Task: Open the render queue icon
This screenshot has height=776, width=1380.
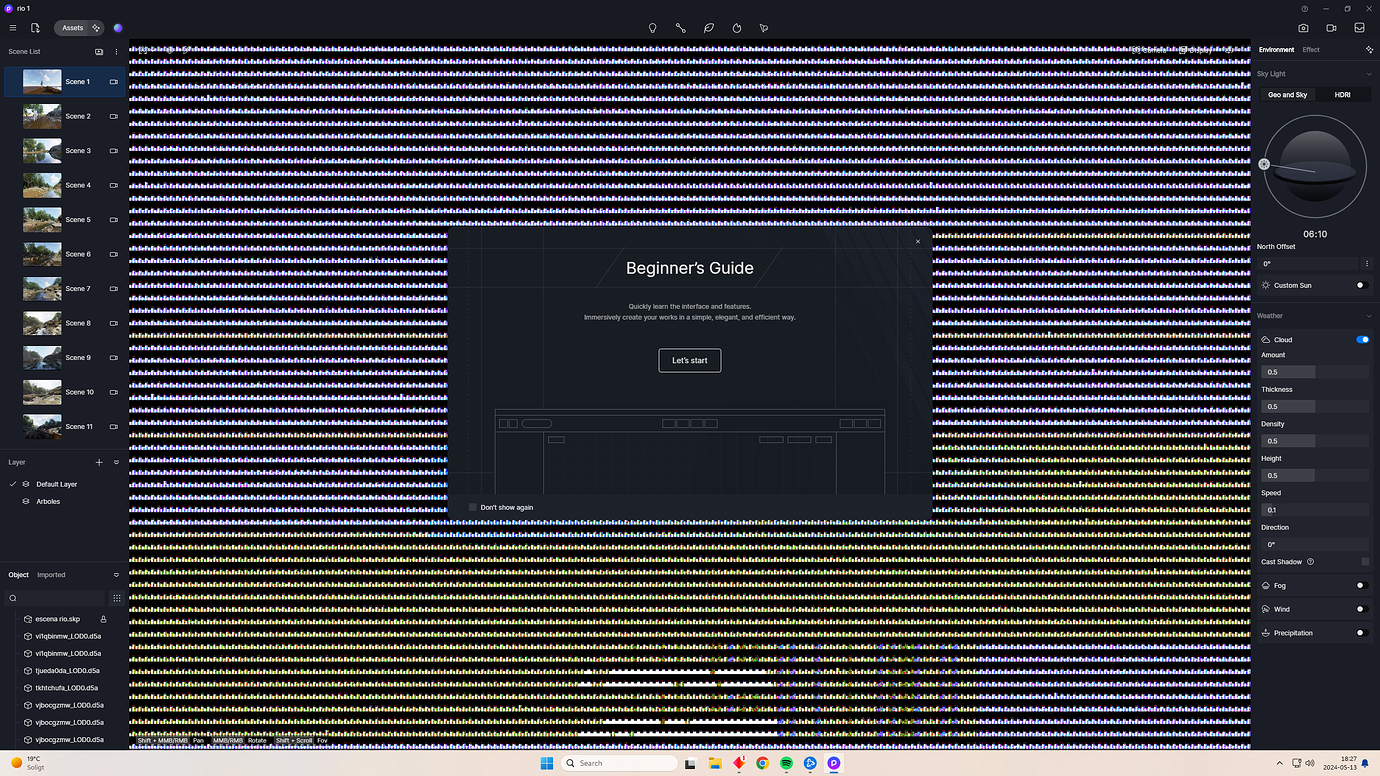Action: click(x=1358, y=28)
